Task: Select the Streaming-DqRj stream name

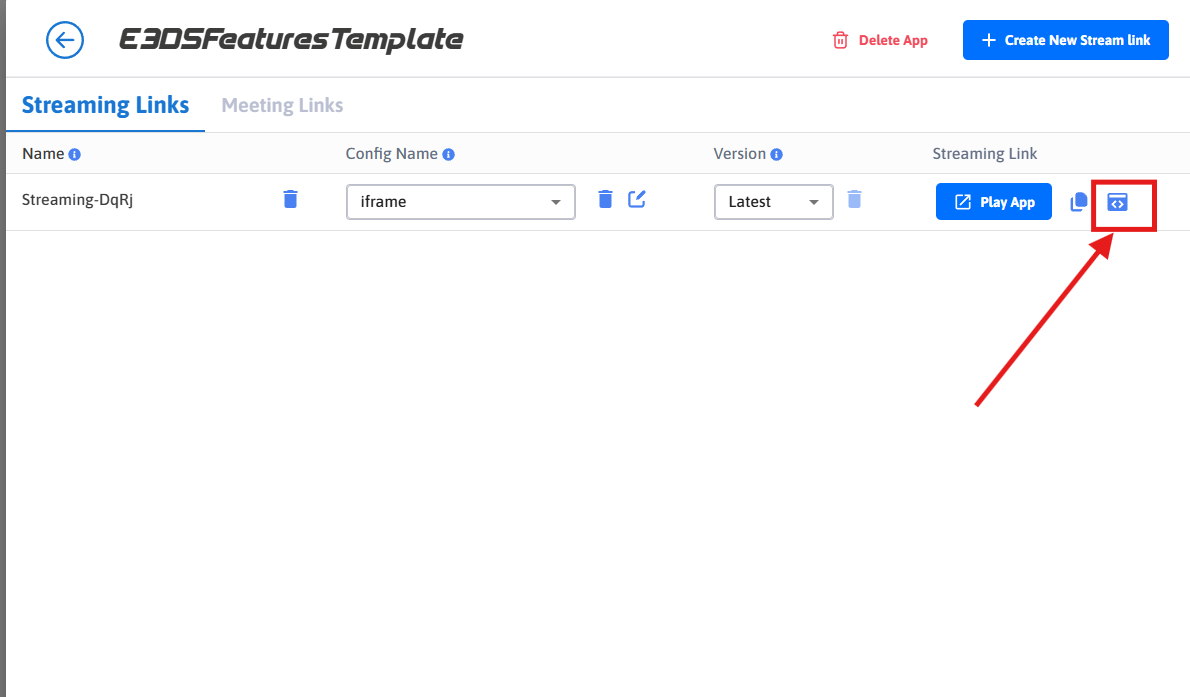Action: point(78,199)
